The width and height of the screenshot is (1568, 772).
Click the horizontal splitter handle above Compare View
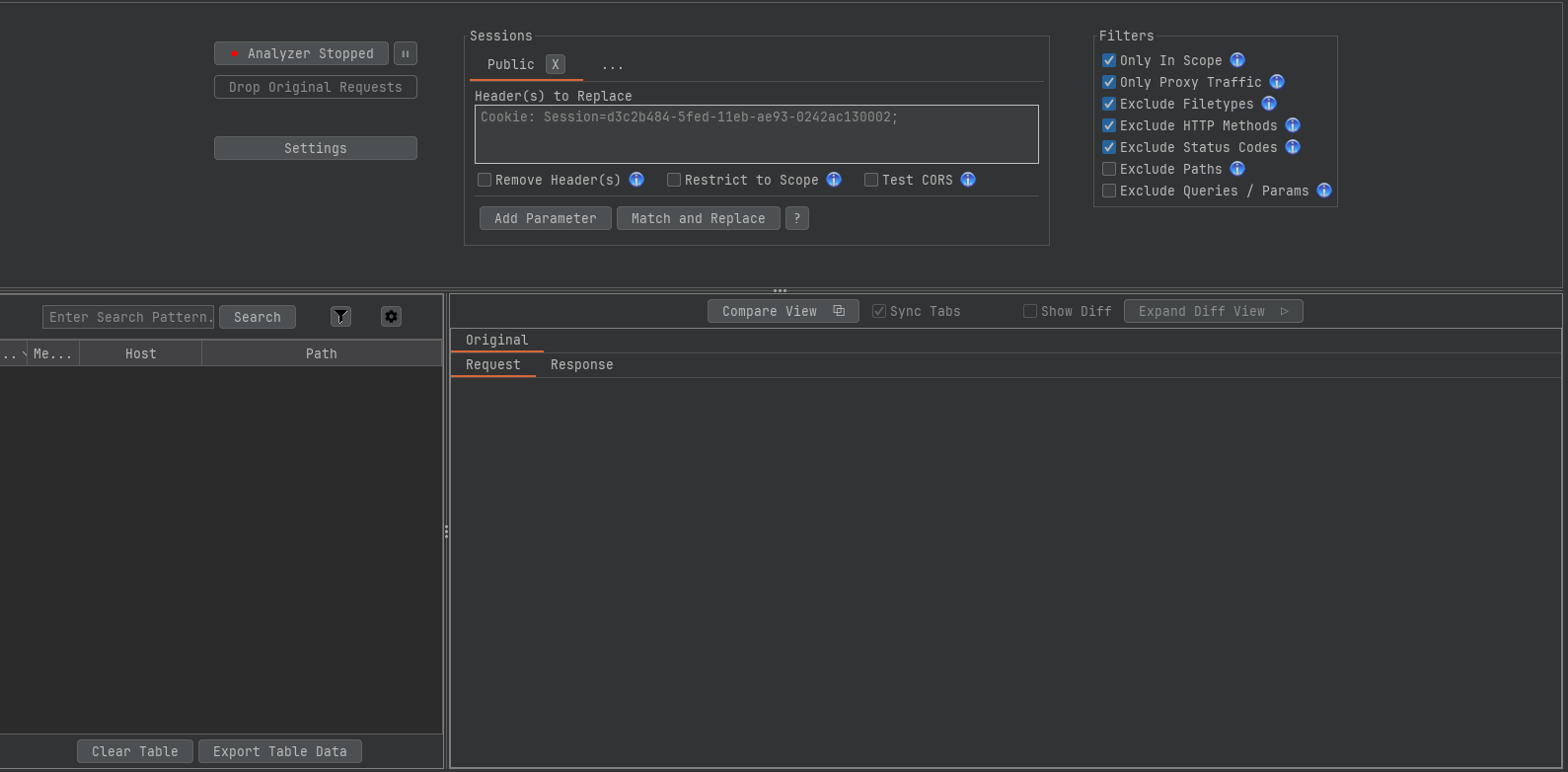(x=780, y=290)
